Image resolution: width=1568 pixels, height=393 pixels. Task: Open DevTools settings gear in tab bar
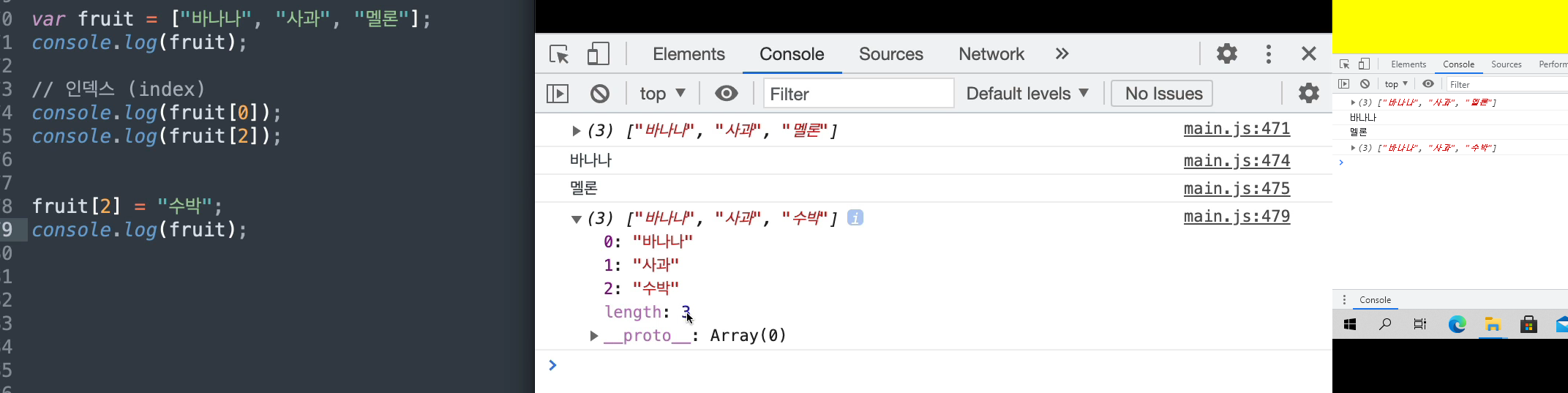1227,53
